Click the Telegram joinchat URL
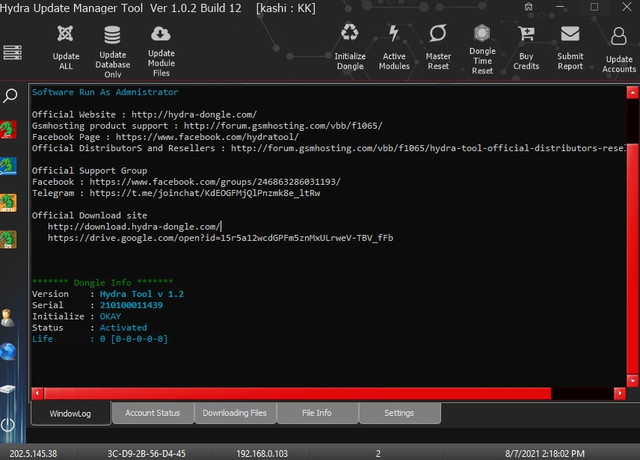Screen dimensions: 640x460 (205, 193)
